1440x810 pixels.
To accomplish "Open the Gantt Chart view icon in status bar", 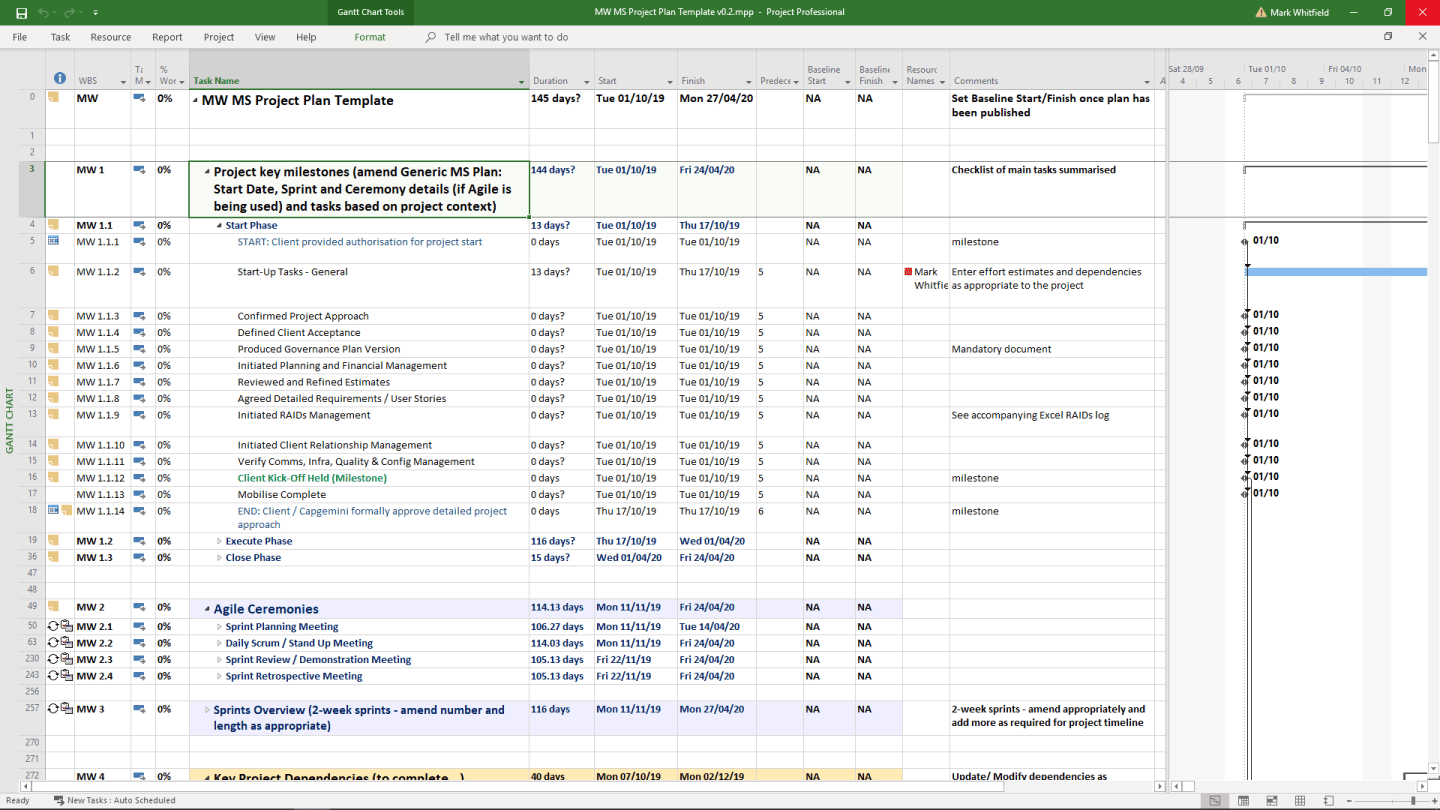I will (1215, 800).
